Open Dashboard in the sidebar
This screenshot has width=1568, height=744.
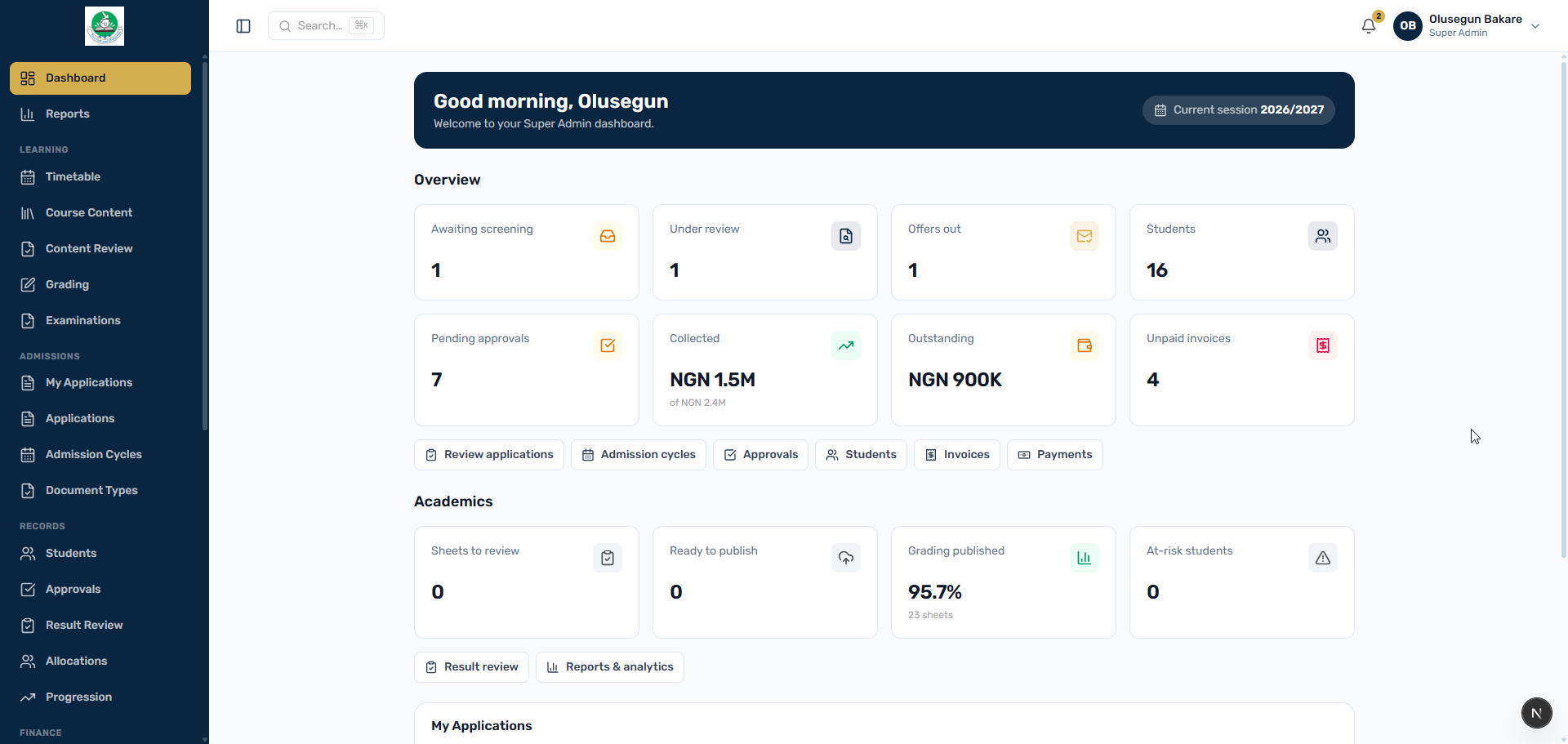pos(100,78)
